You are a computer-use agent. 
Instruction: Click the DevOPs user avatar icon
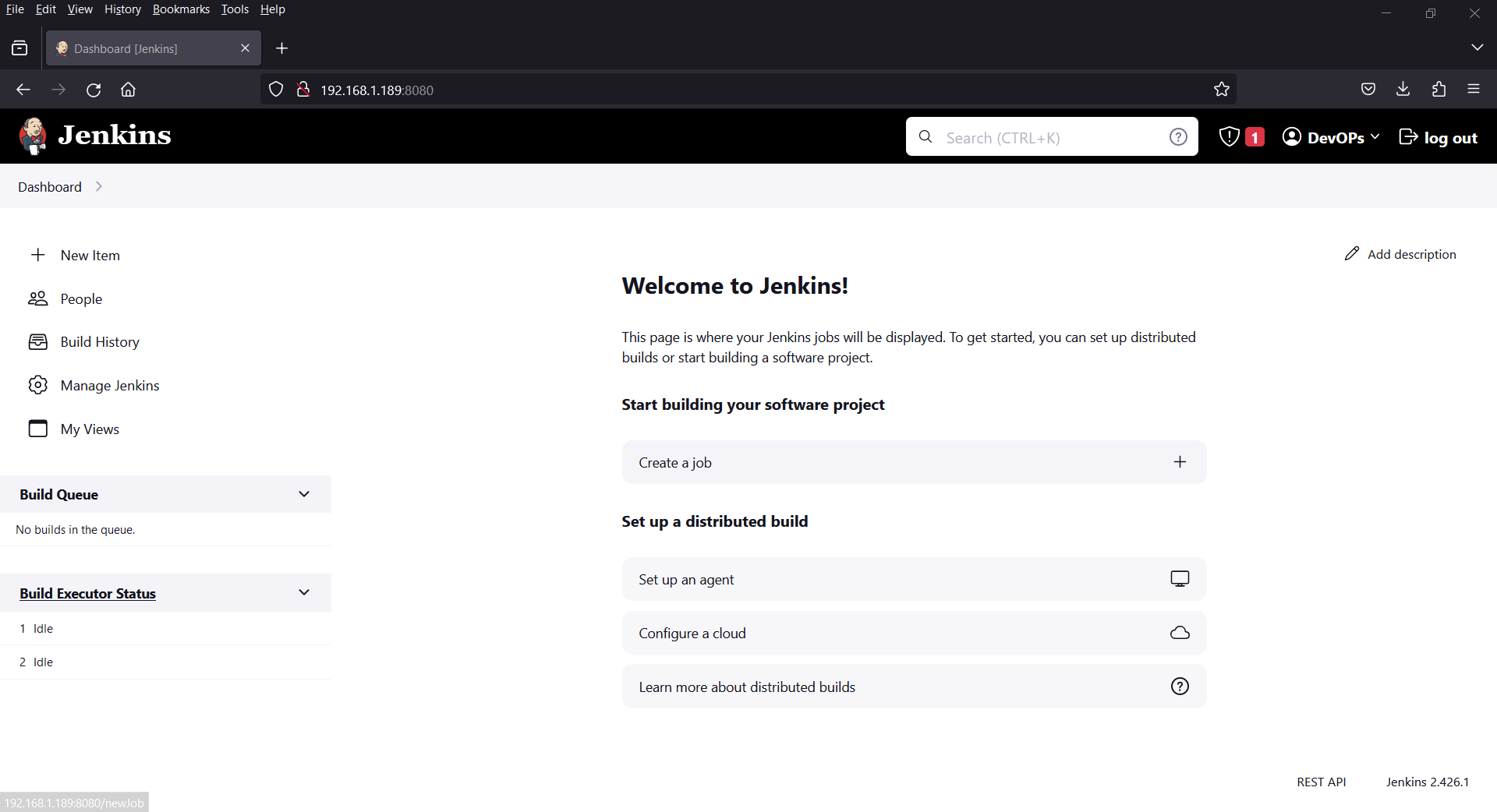tap(1292, 137)
